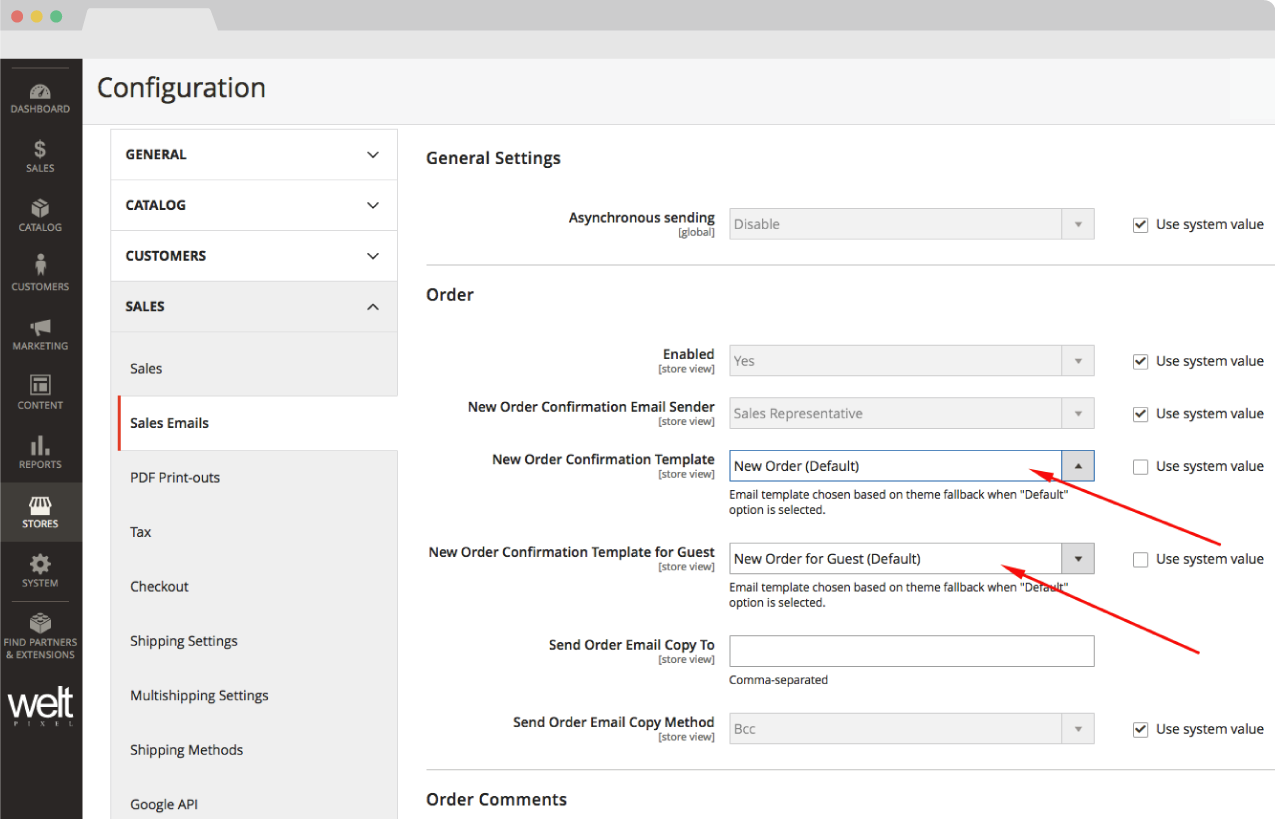The image size is (1275, 819).
Task: Open the Marketing megaphone icon
Action: (40, 328)
